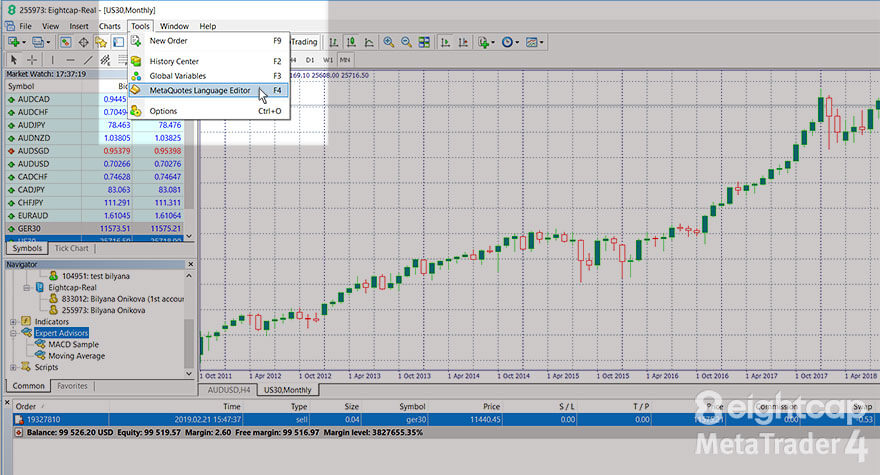Switch chart to bar chart icon

coord(333,42)
